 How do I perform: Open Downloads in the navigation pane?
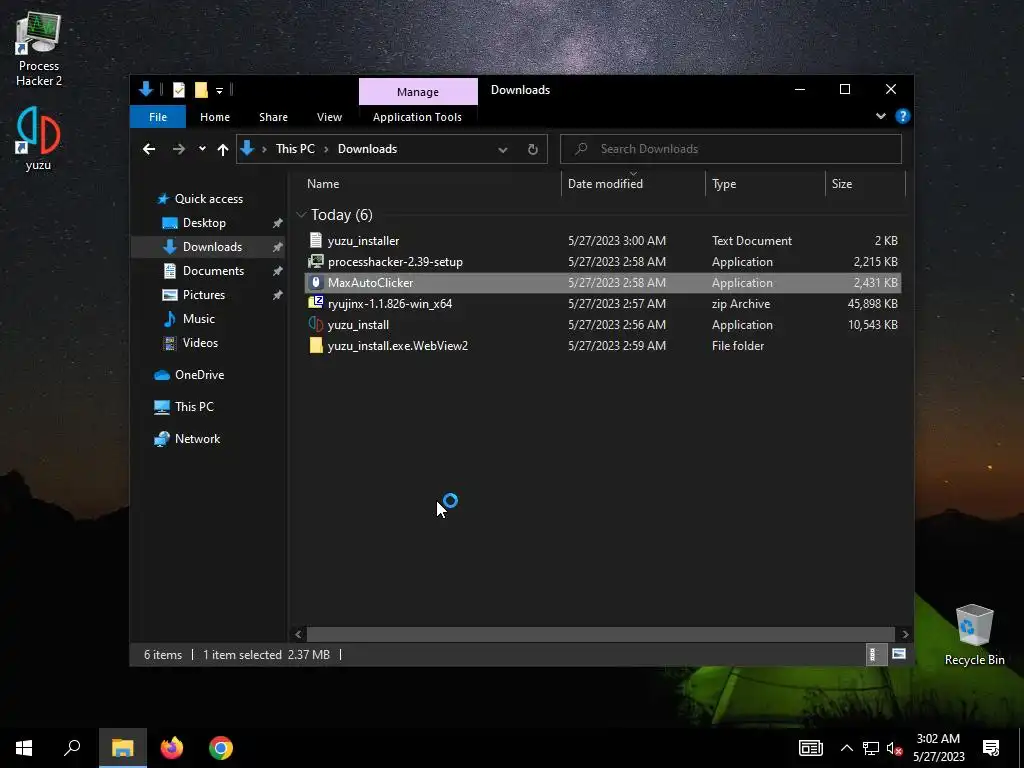coord(212,247)
